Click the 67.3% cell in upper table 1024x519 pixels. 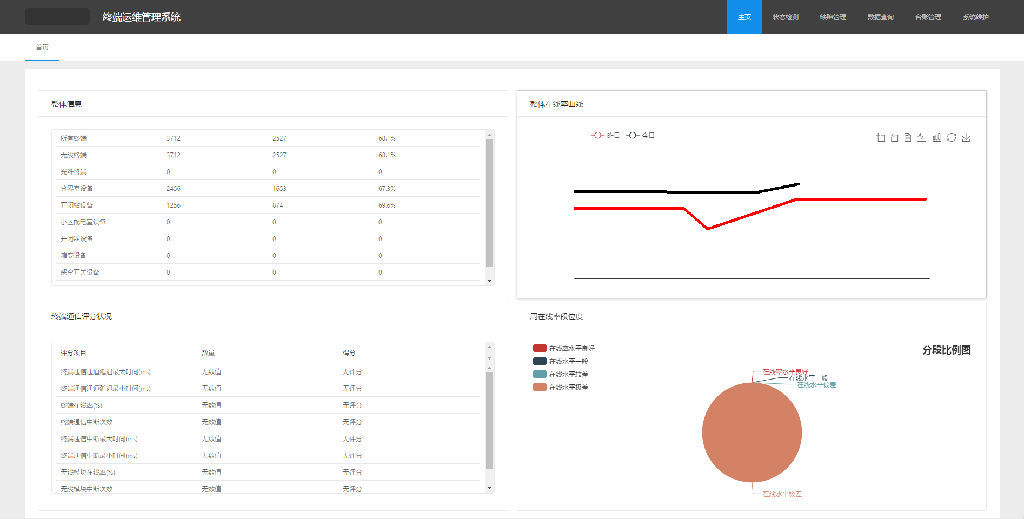387,189
